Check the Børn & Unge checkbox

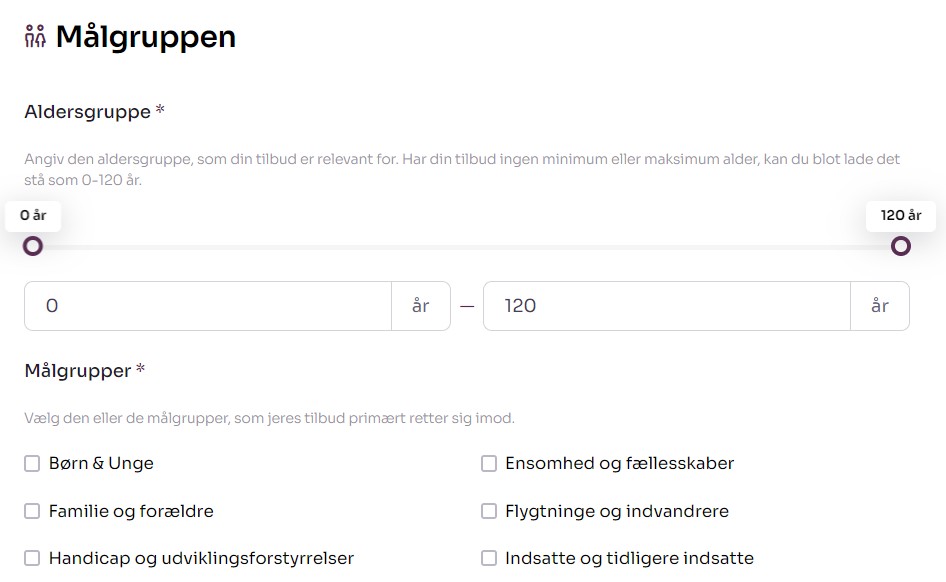tap(33, 464)
